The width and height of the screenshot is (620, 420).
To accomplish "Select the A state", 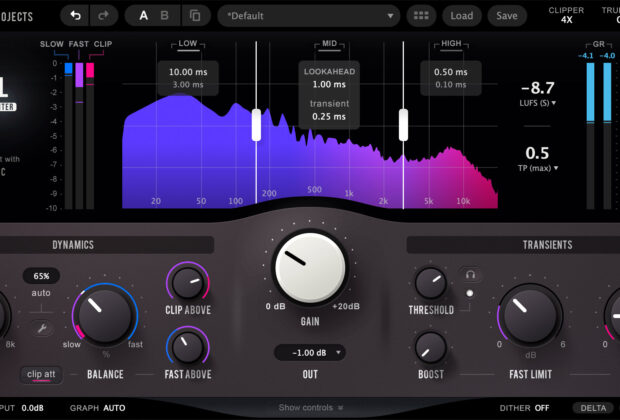I will (144, 15).
